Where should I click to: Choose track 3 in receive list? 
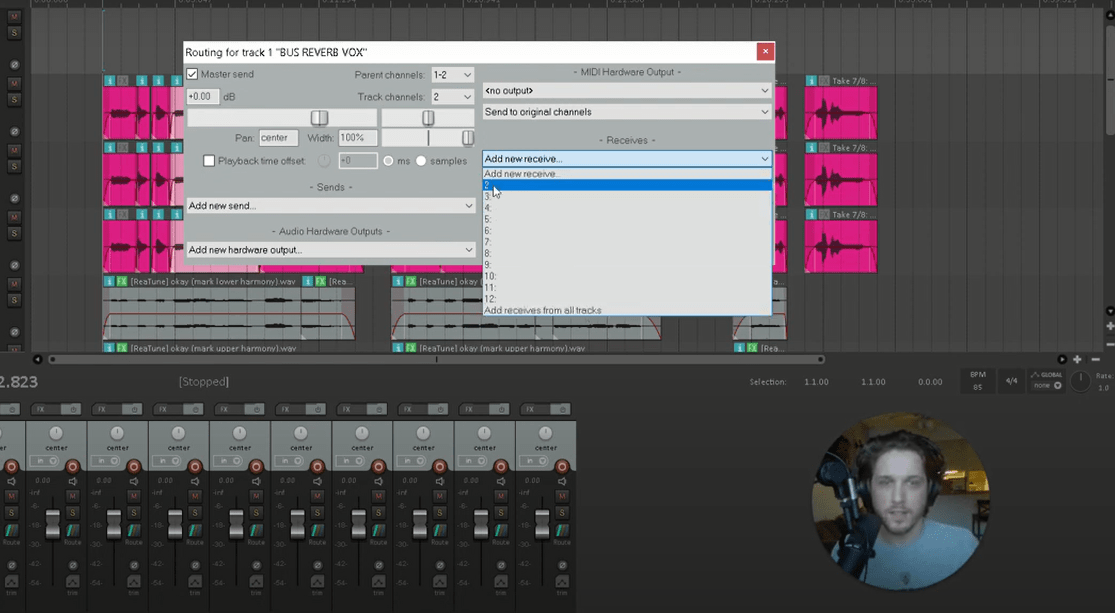coord(626,196)
